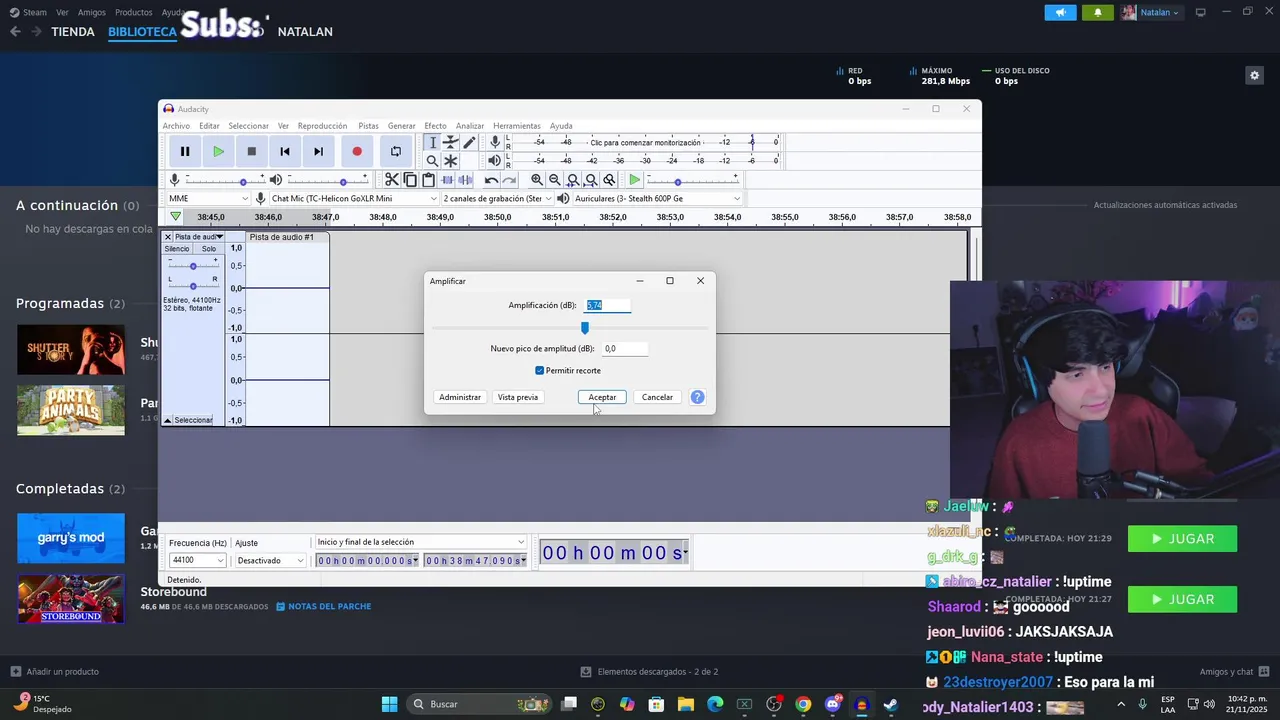Adjust the playback volume slider
This screenshot has height=720, width=1280.
click(x=329, y=181)
